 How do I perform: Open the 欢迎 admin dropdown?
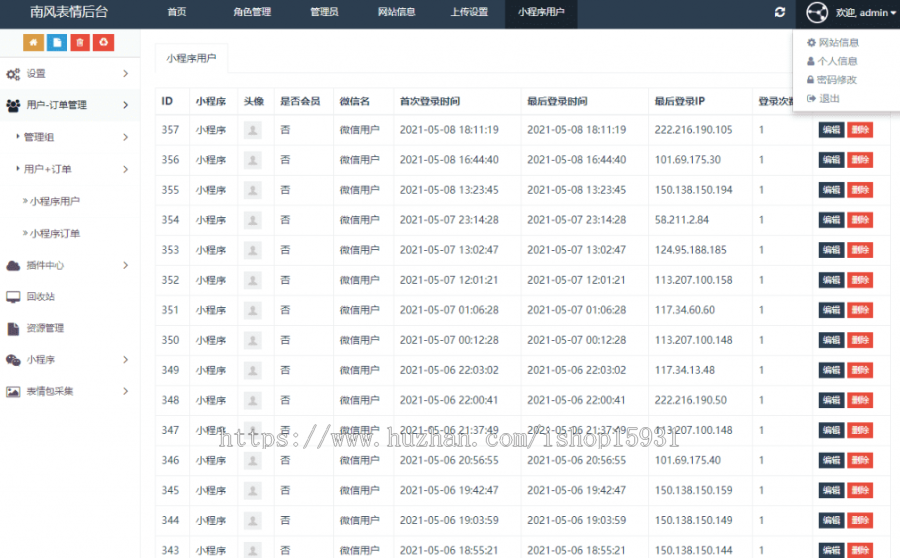(x=865, y=12)
